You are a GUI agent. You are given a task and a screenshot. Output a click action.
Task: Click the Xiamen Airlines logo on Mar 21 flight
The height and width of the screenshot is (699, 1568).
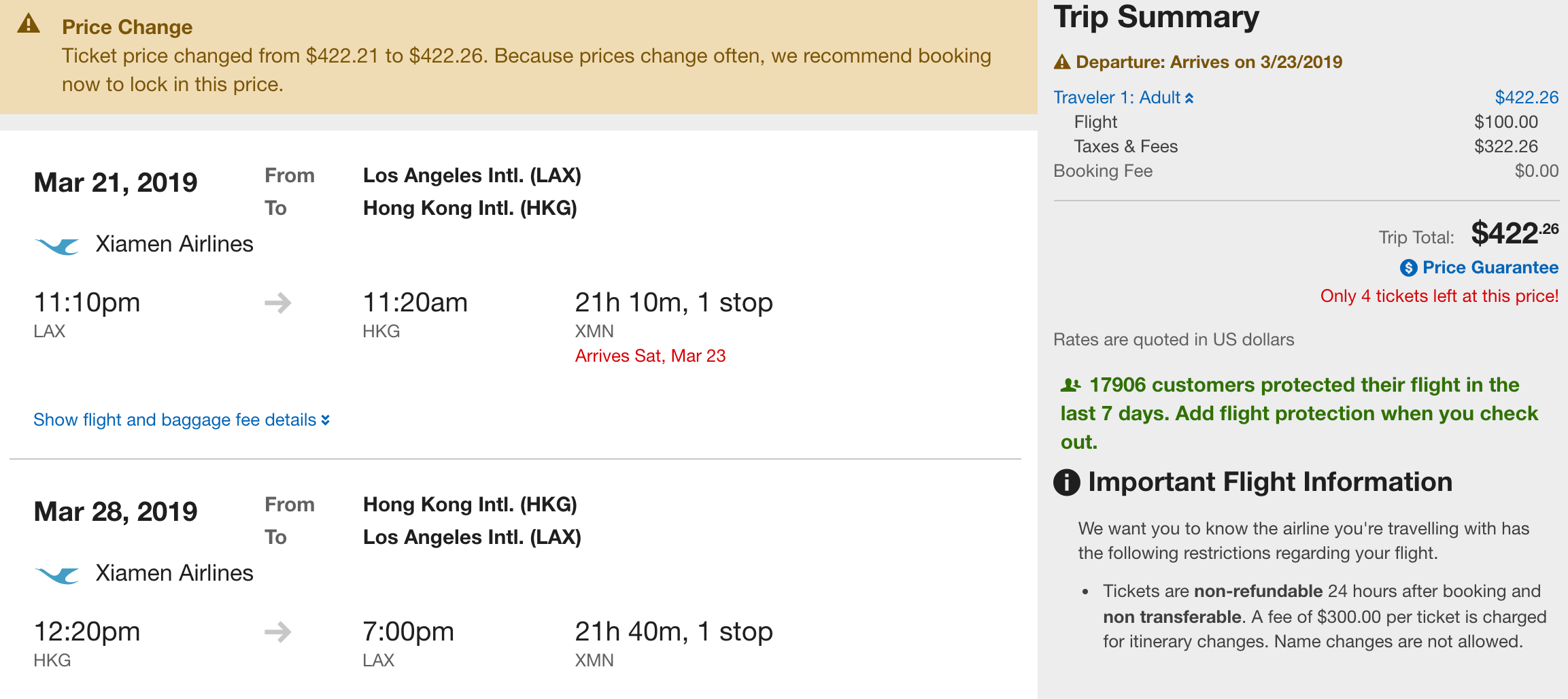(x=57, y=245)
